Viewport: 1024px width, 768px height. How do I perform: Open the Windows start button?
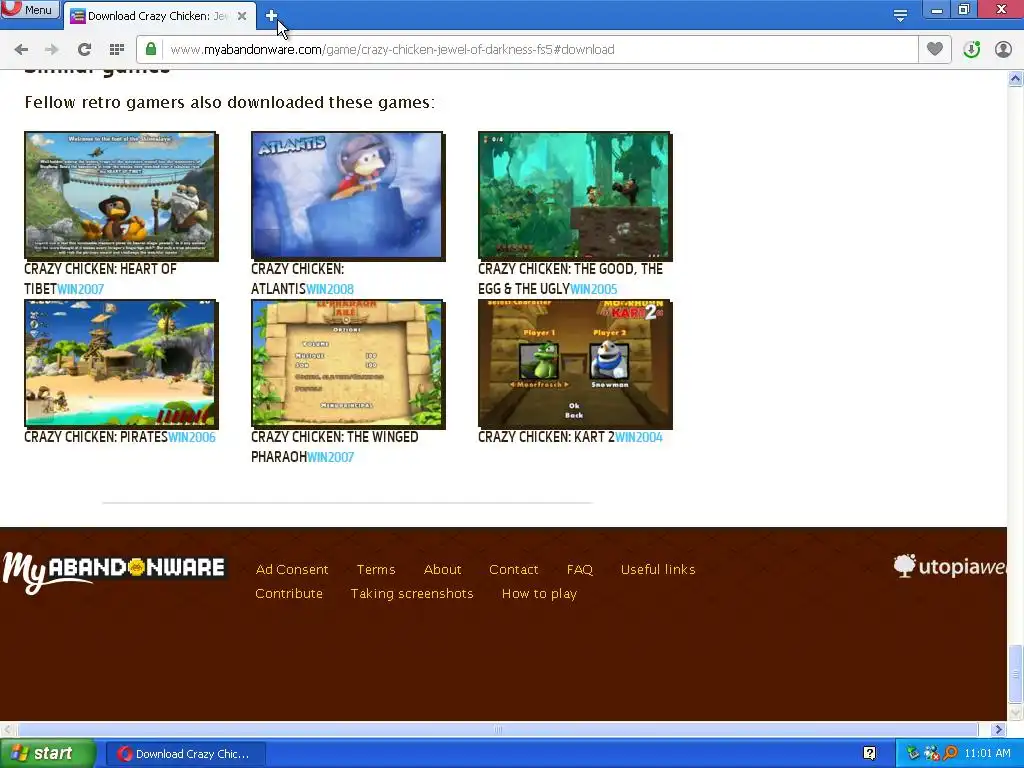pos(46,754)
